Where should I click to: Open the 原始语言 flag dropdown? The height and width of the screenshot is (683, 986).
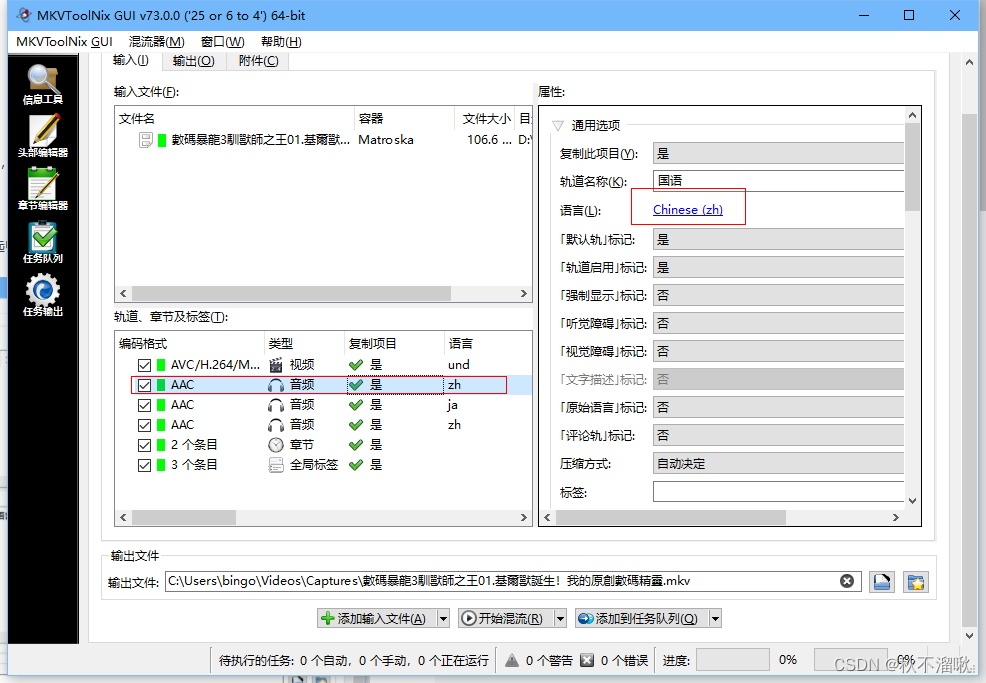(778, 407)
